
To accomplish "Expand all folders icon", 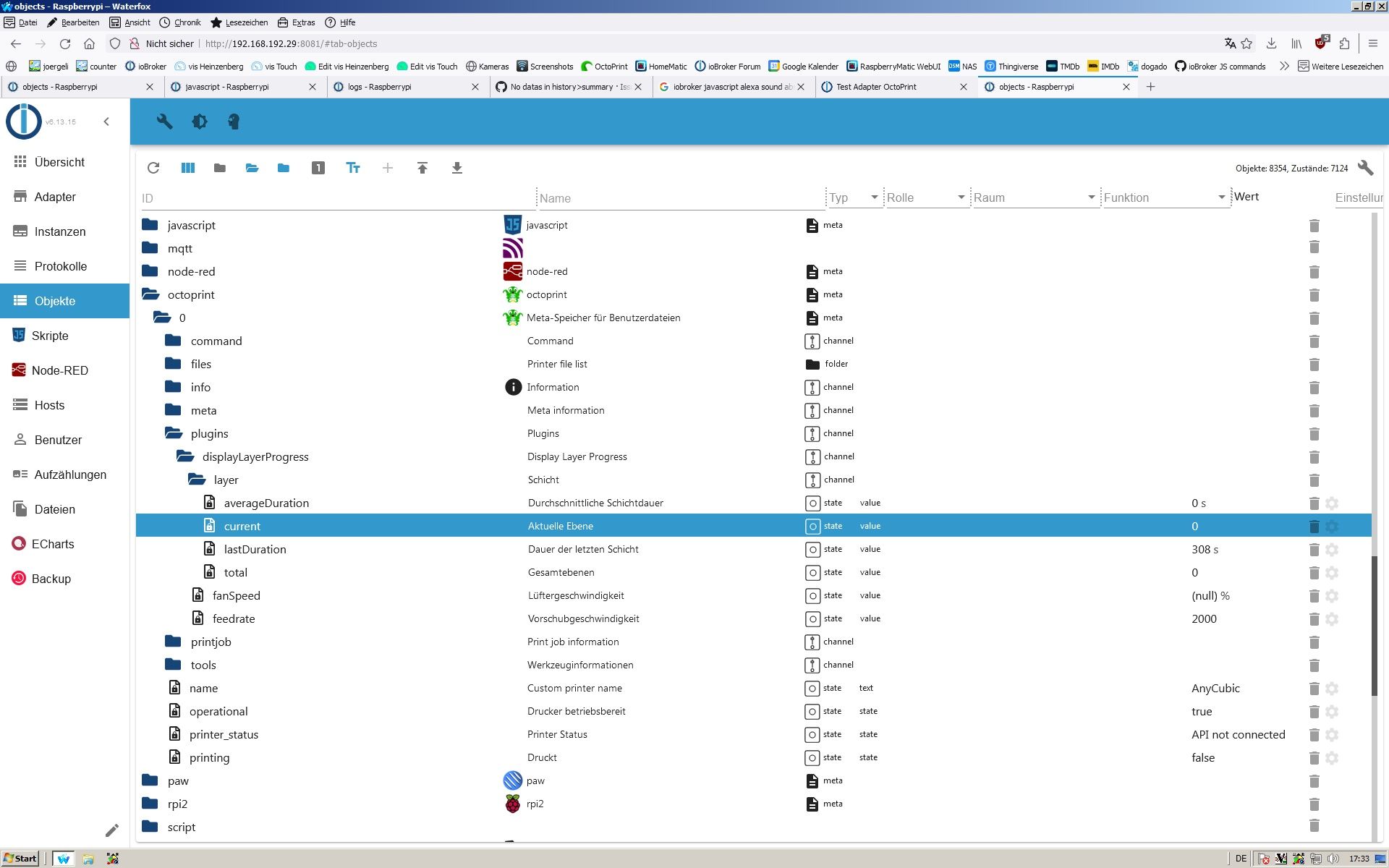I will [284, 168].
